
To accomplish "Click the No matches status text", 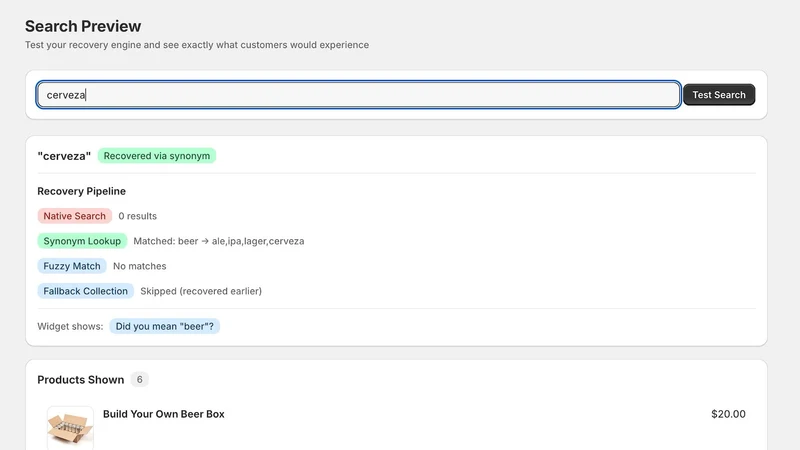I will tap(140, 266).
